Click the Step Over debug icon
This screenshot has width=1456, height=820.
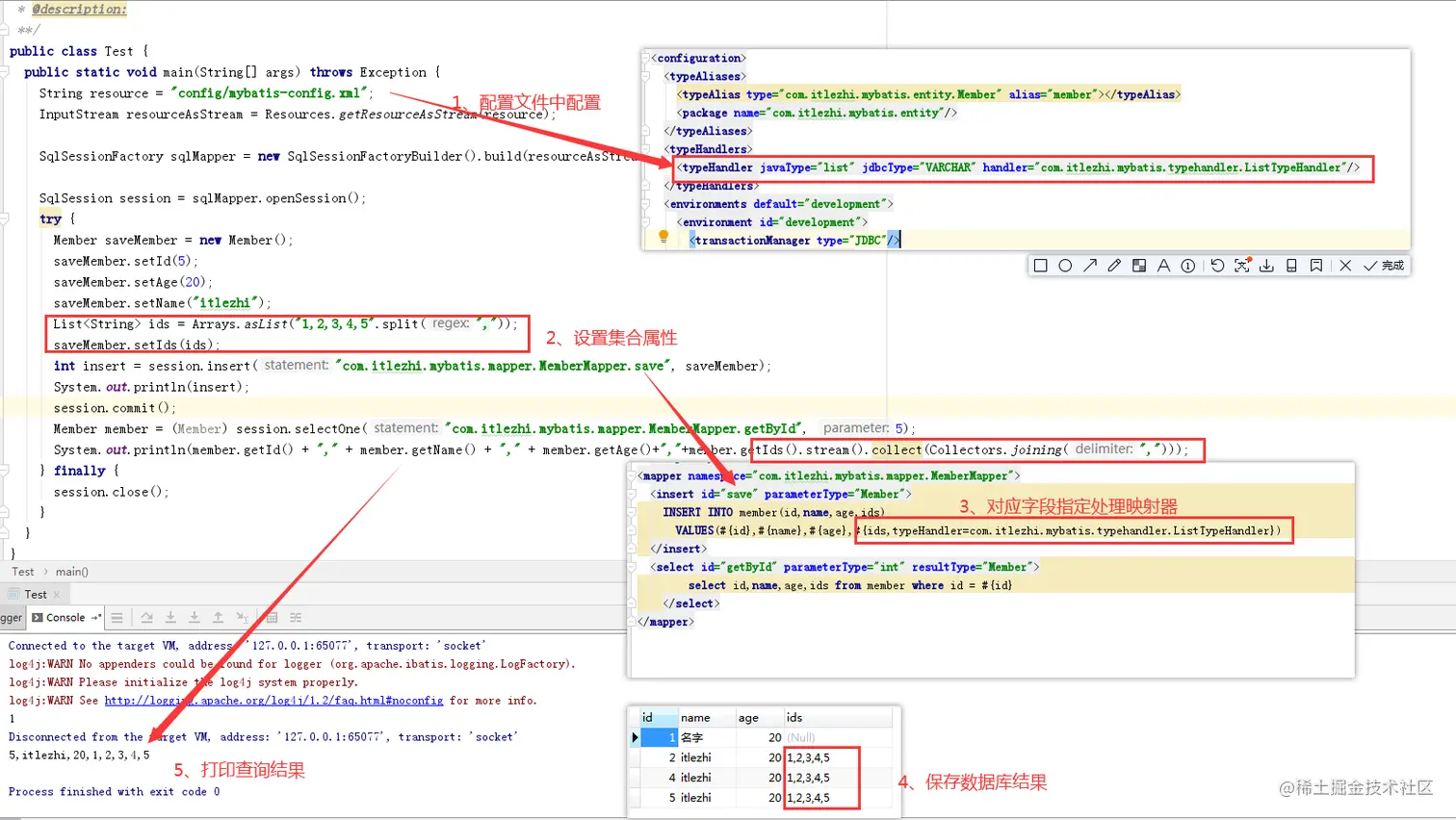[x=146, y=618]
